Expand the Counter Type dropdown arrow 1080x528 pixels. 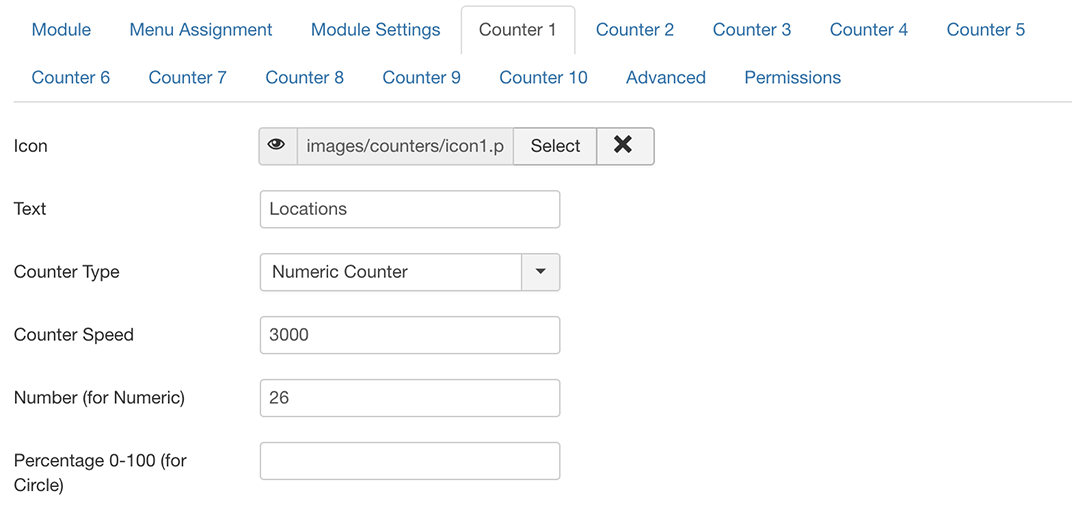540,272
